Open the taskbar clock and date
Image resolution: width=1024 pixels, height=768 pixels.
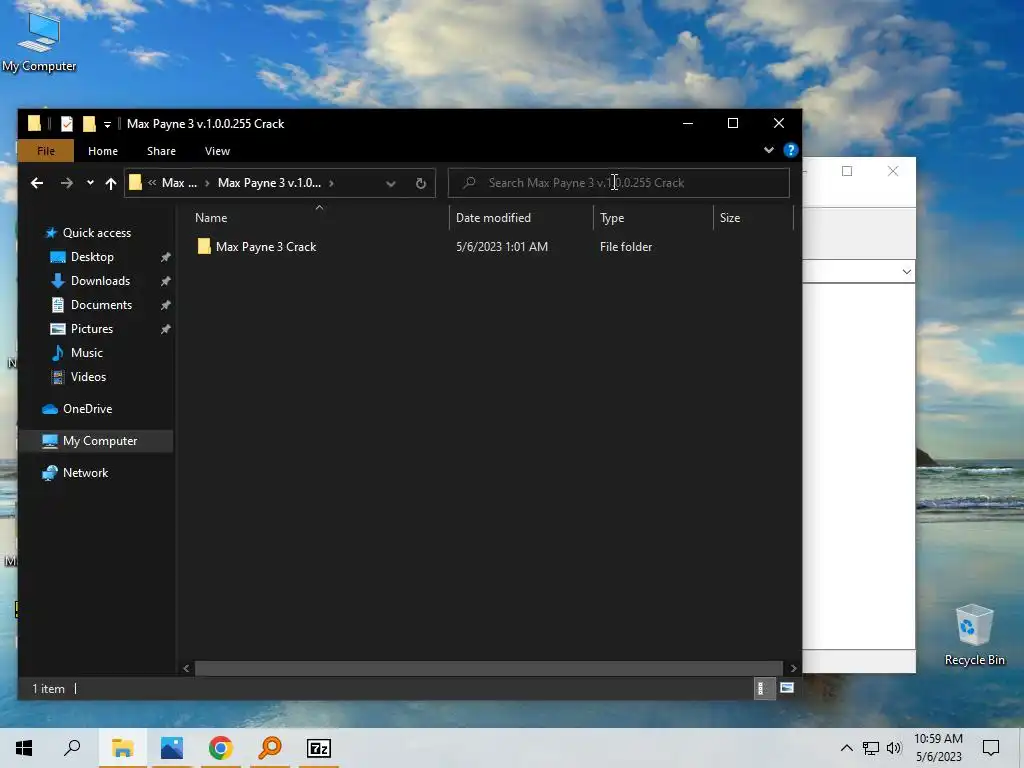point(938,748)
